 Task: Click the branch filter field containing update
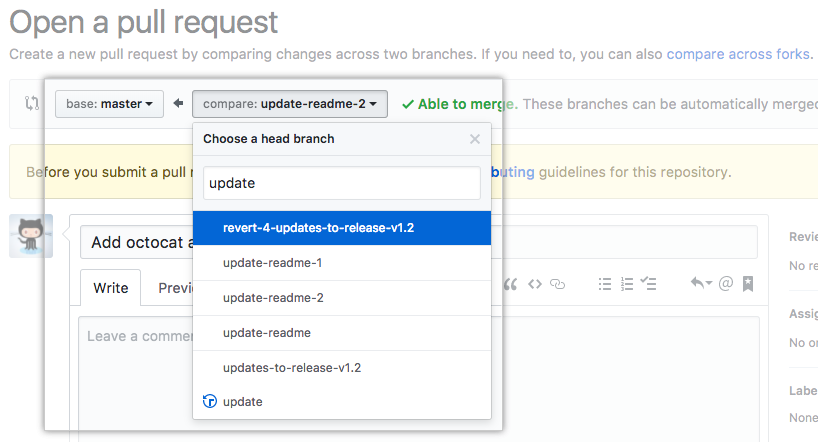pos(342,183)
